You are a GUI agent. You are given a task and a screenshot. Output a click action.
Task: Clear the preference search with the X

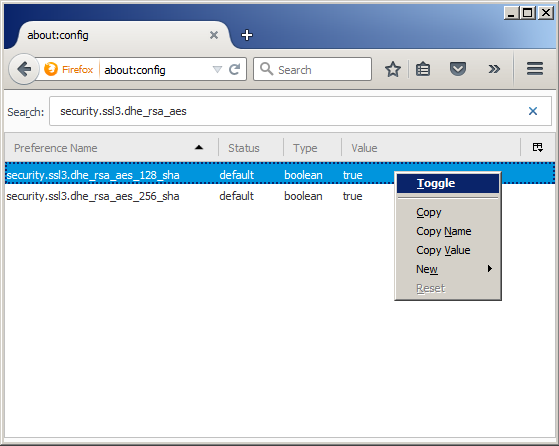[x=533, y=111]
